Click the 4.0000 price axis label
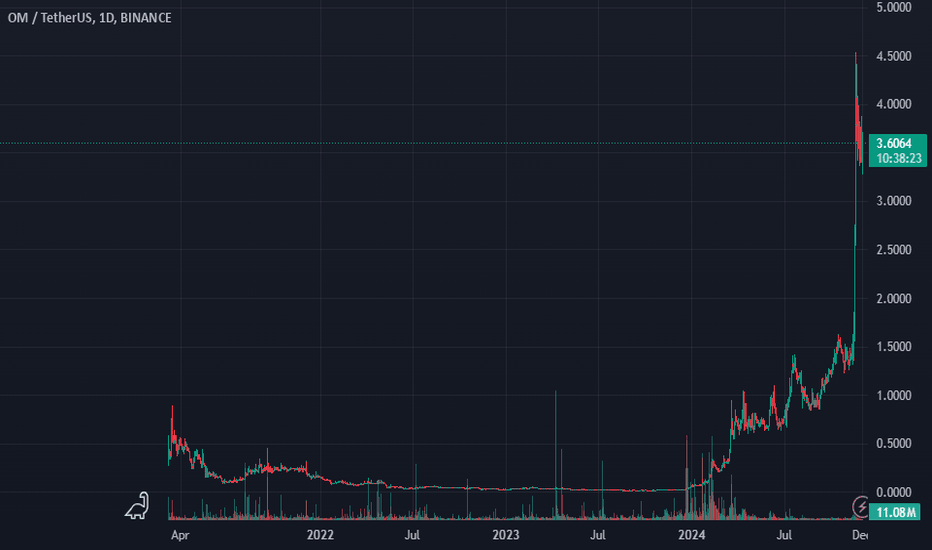 pos(894,104)
